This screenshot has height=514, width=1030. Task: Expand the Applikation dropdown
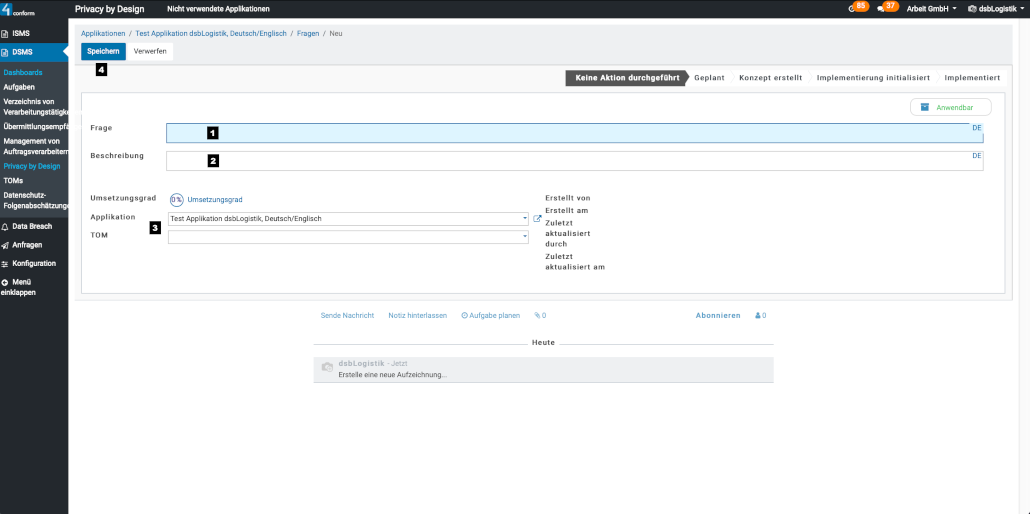coord(524,218)
